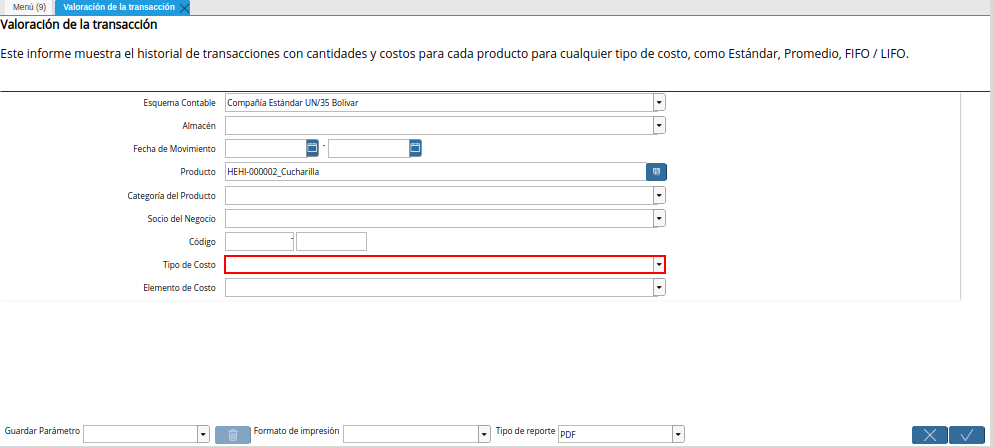Open the Tipo de reporte dropdown arrow
Screen dimensions: 993x447
click(678, 434)
